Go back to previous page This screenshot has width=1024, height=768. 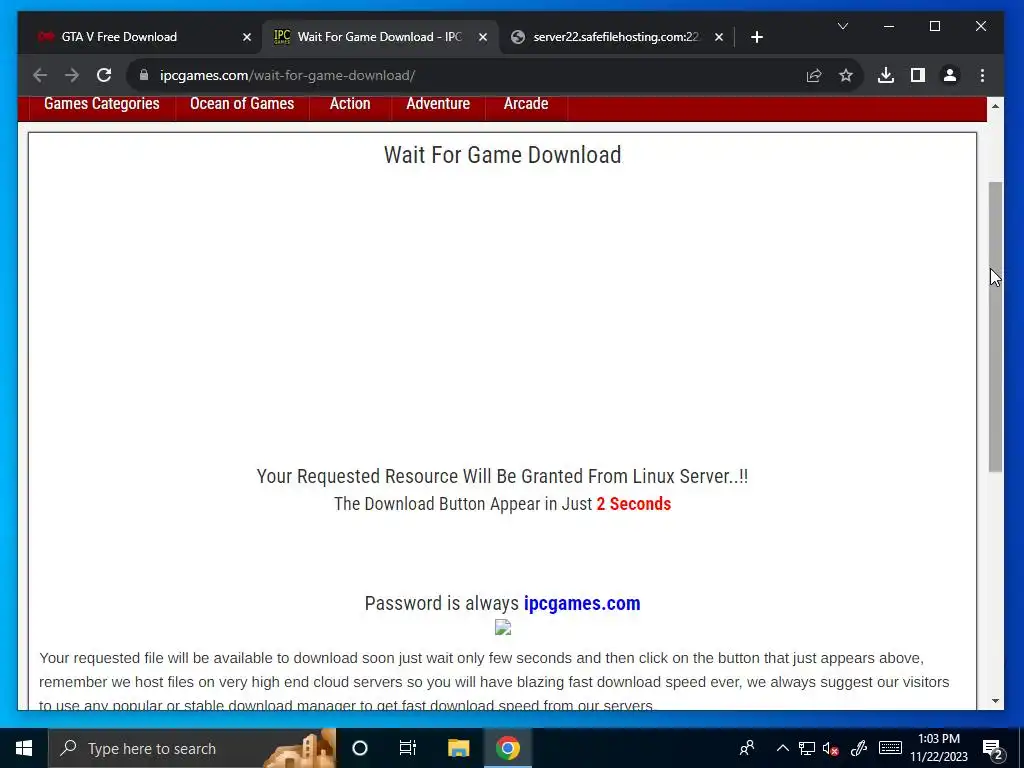[40, 75]
